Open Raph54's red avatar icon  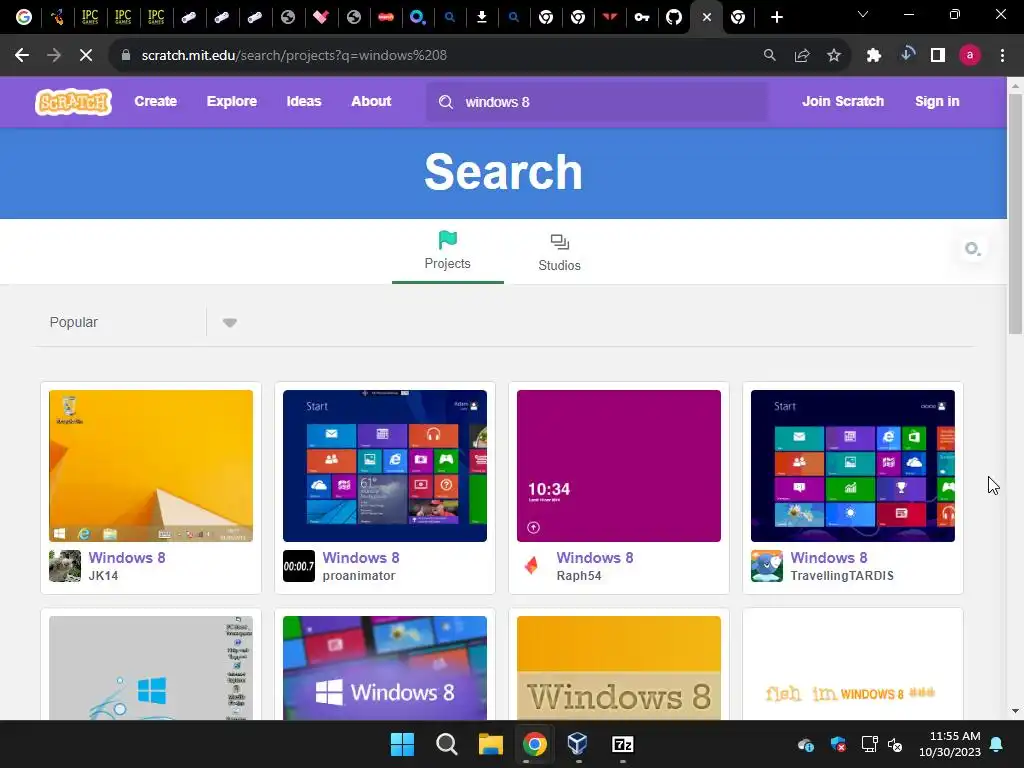[x=533, y=566]
